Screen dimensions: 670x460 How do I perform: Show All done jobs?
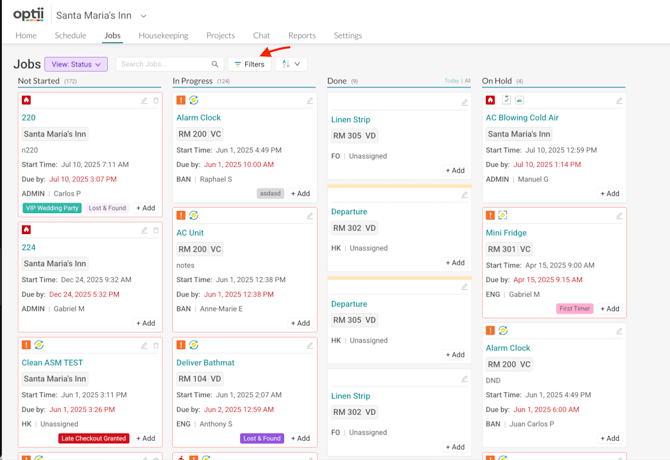point(467,81)
